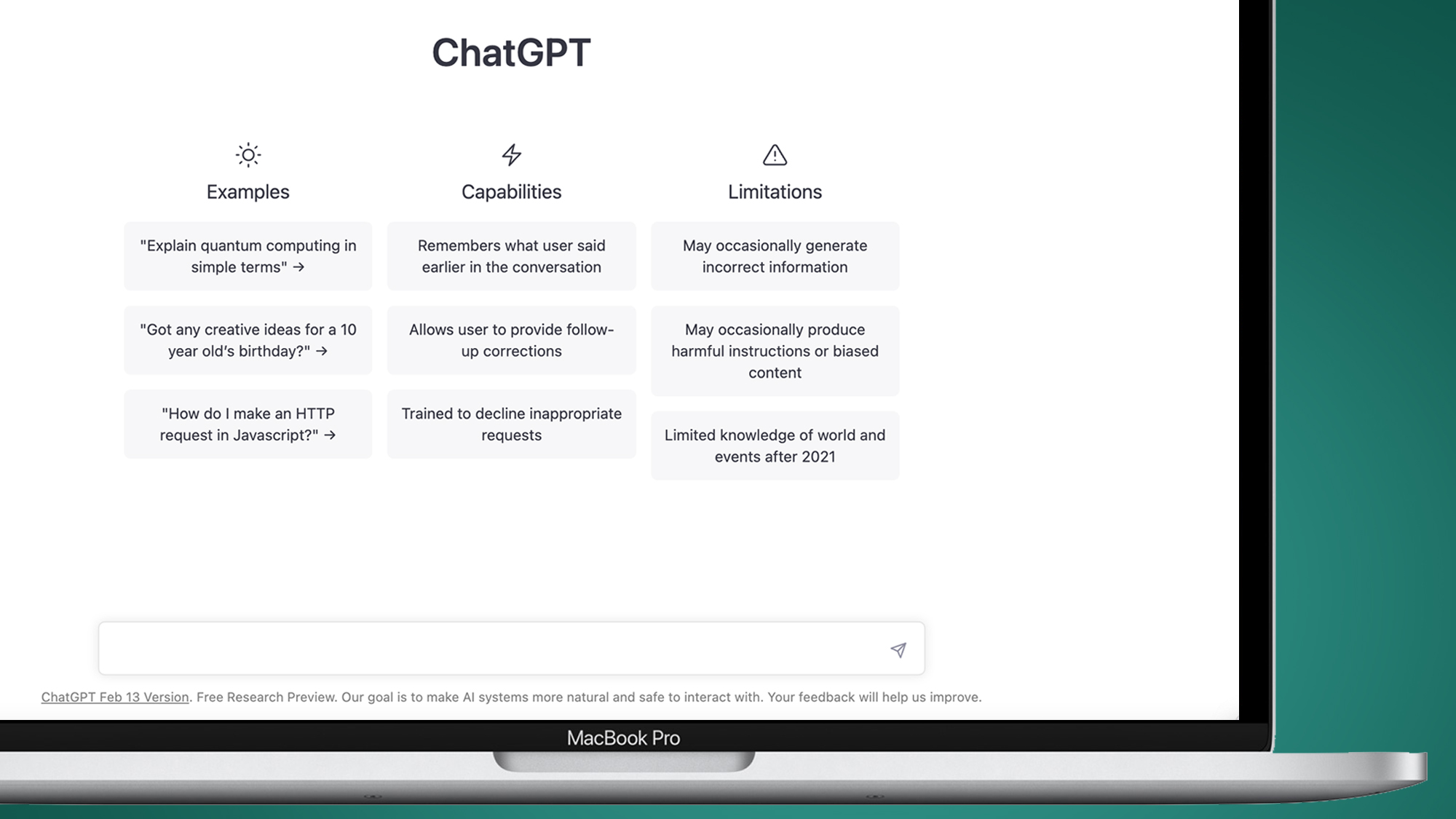The height and width of the screenshot is (819, 1456).
Task: Select 'How do I make an HTTP request in Javascript?'
Action: click(x=248, y=424)
